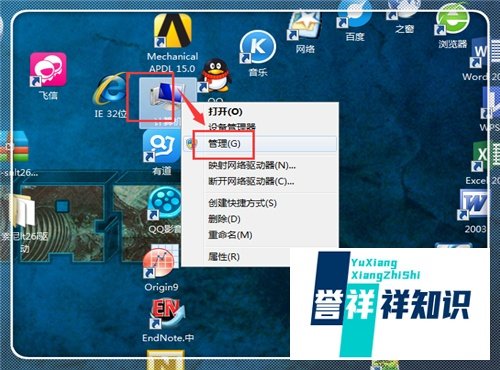Open the QQ penguin icon

tap(215, 76)
